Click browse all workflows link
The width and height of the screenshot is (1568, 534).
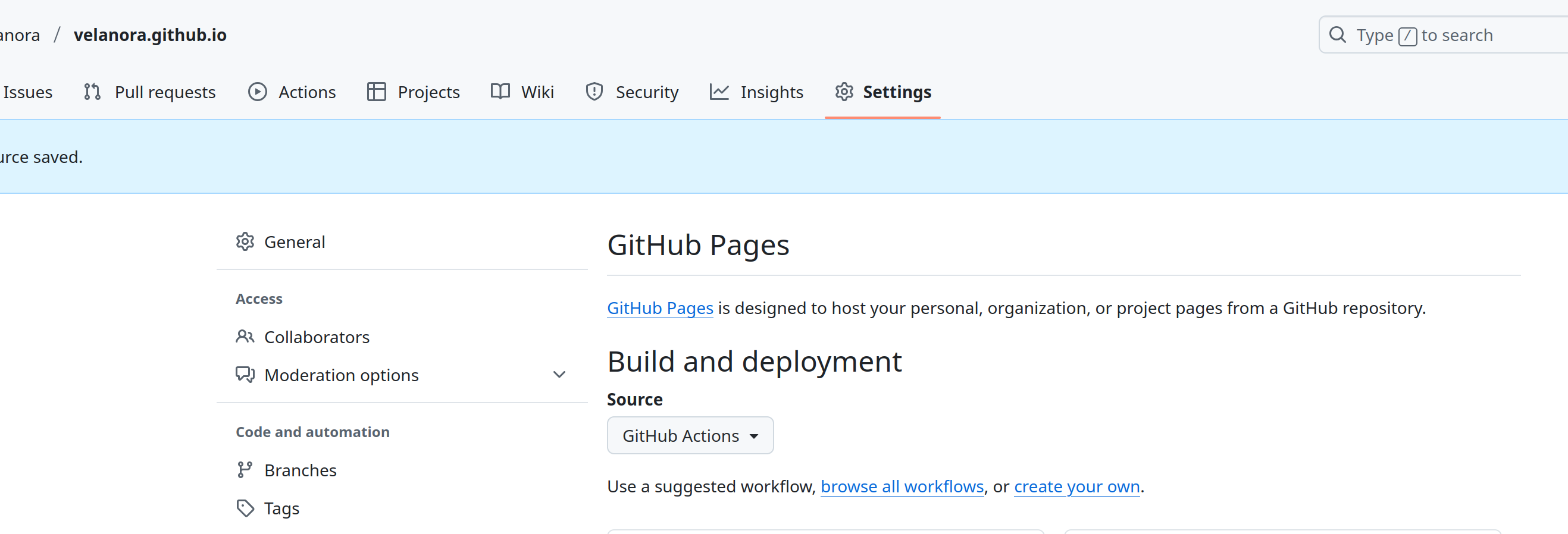pyautogui.click(x=902, y=486)
